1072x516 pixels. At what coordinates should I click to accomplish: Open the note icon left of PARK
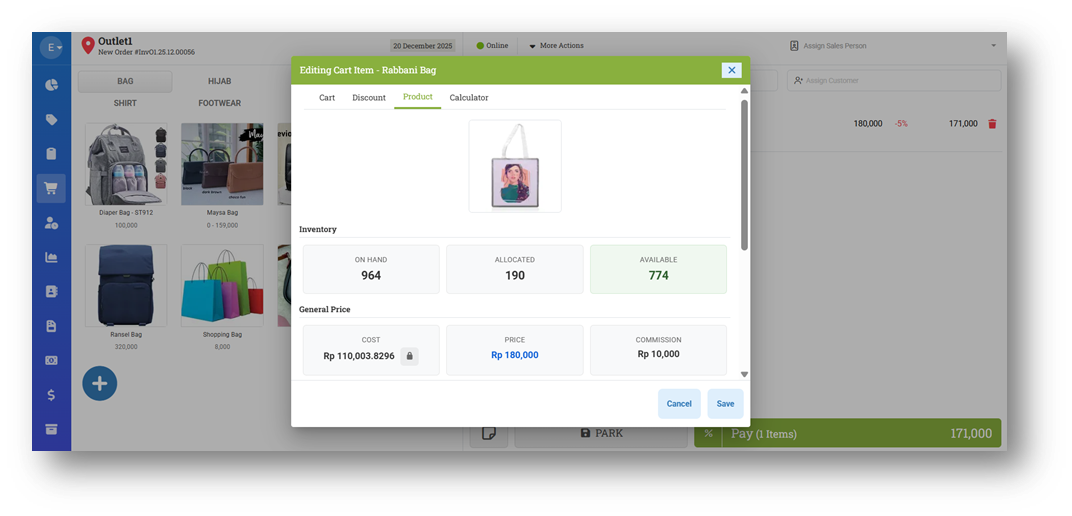[x=489, y=433]
